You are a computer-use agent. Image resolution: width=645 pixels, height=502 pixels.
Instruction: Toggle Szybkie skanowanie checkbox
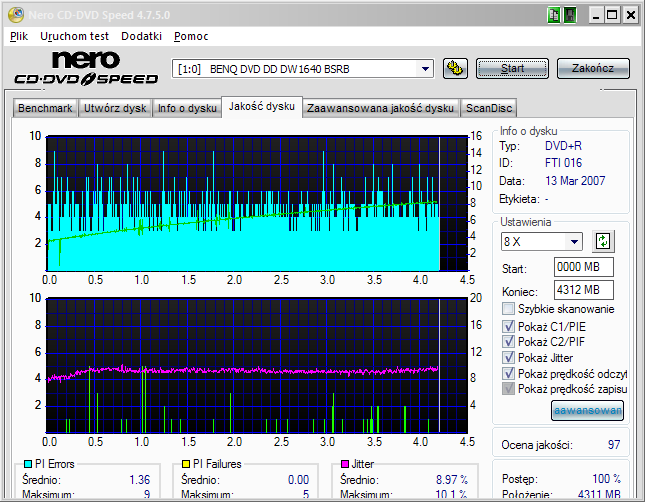click(x=508, y=309)
